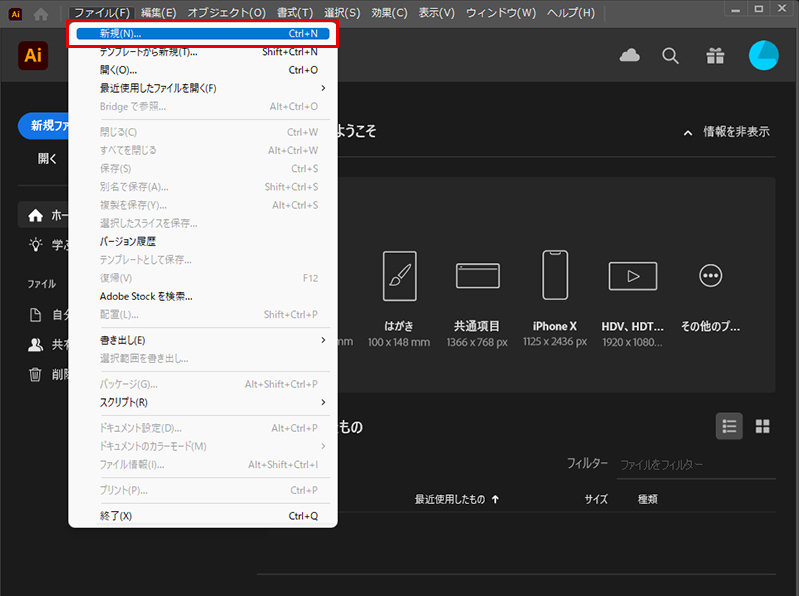Pick the HDV video preset icon
This screenshot has height=596, width=799.
point(632,276)
